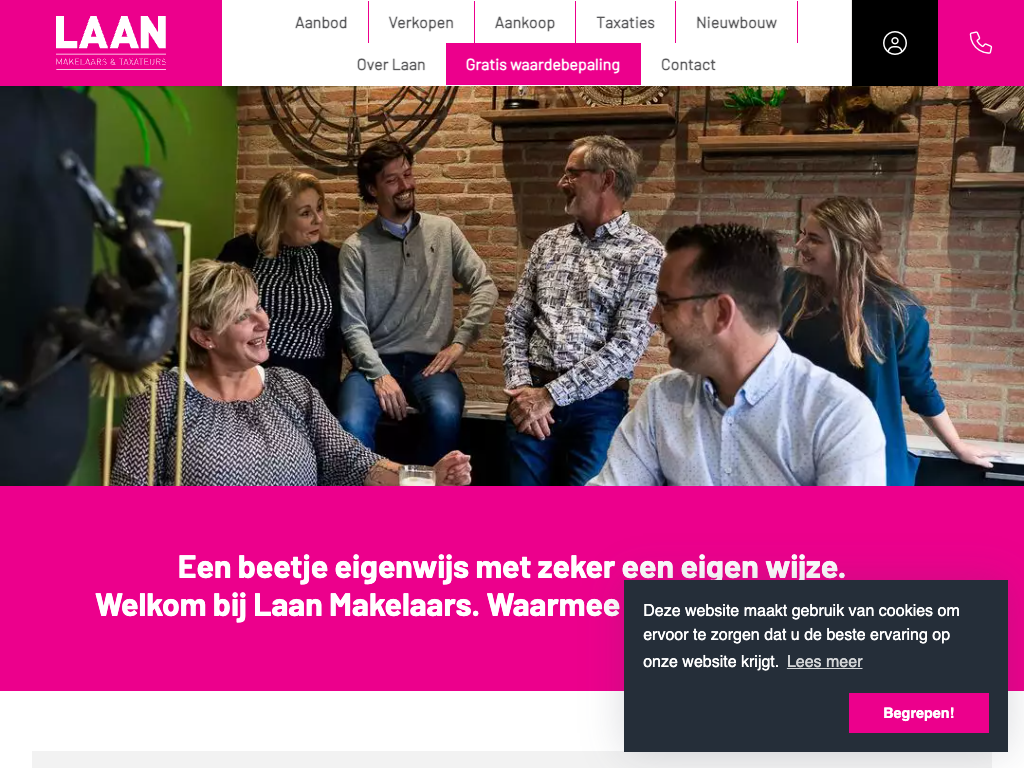Navigate to Taxaties page
Screen dimensions: 1024x768
pyautogui.click(x=626, y=23)
